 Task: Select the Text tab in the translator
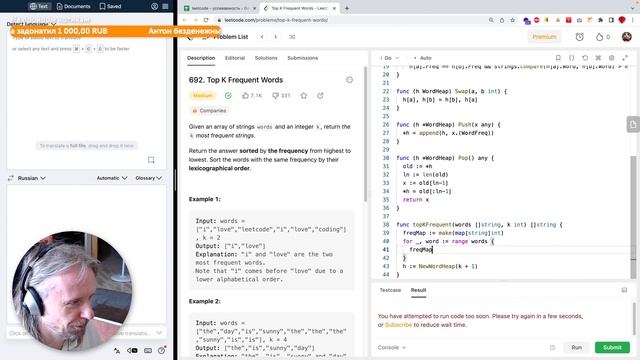tap(39, 6)
